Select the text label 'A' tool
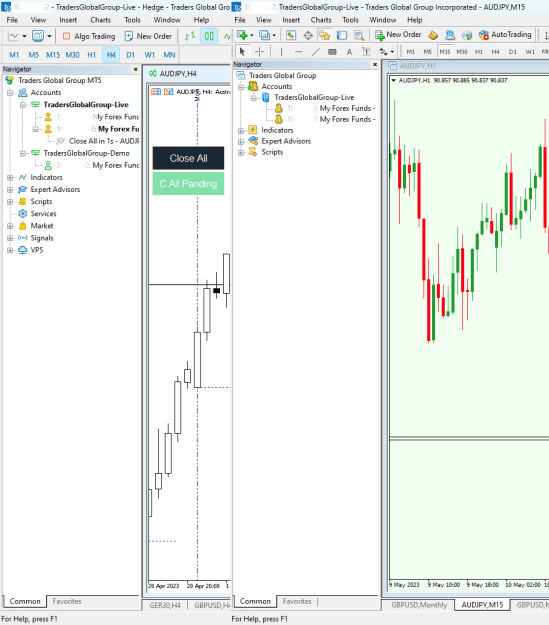 click(x=349, y=51)
